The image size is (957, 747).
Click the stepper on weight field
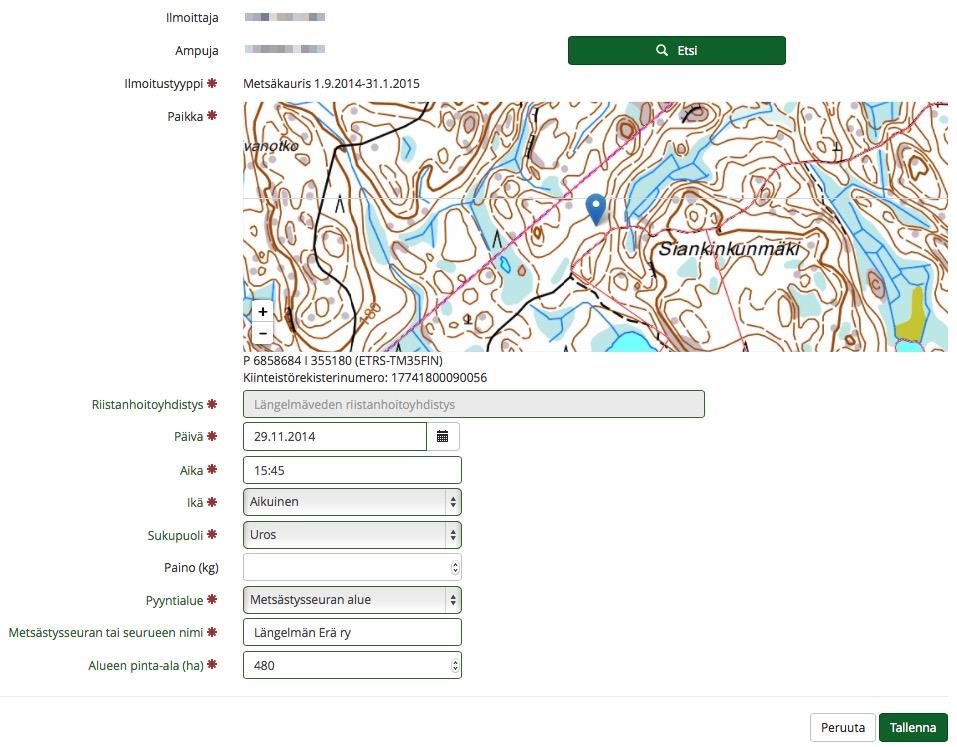455,568
